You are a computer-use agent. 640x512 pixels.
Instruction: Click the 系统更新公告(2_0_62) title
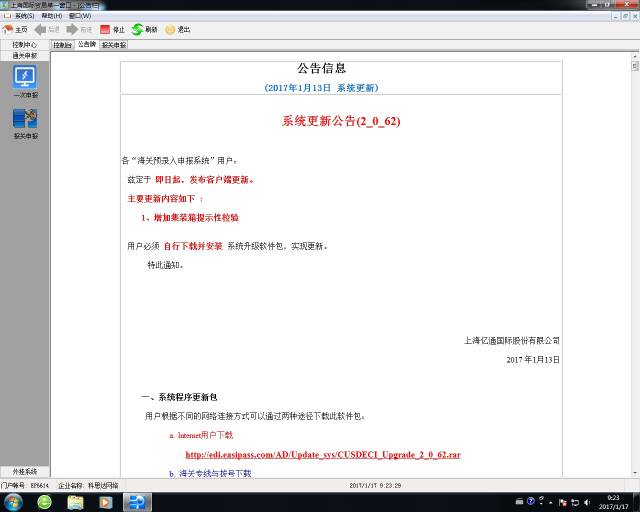click(341, 121)
